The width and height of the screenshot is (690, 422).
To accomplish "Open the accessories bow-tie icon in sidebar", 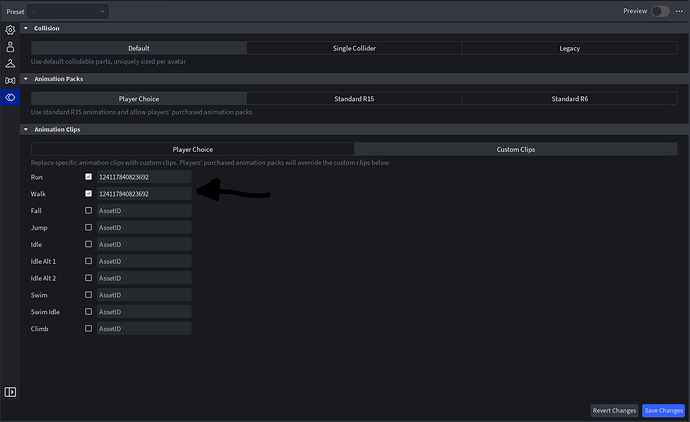I will [x=10, y=81].
